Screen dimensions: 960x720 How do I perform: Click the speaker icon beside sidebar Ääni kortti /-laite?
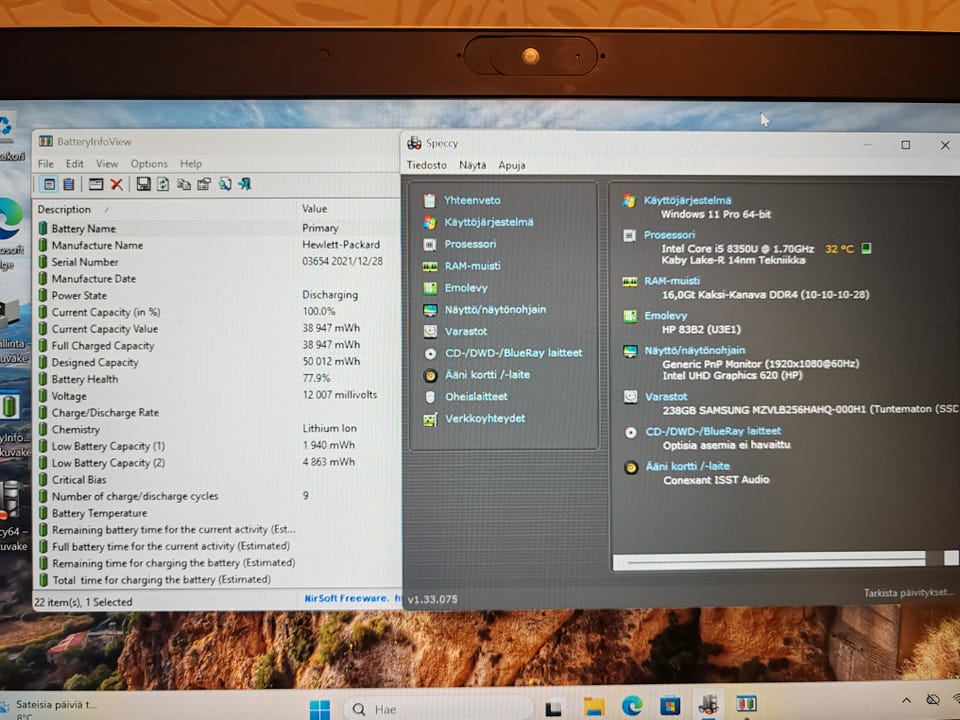click(x=430, y=375)
